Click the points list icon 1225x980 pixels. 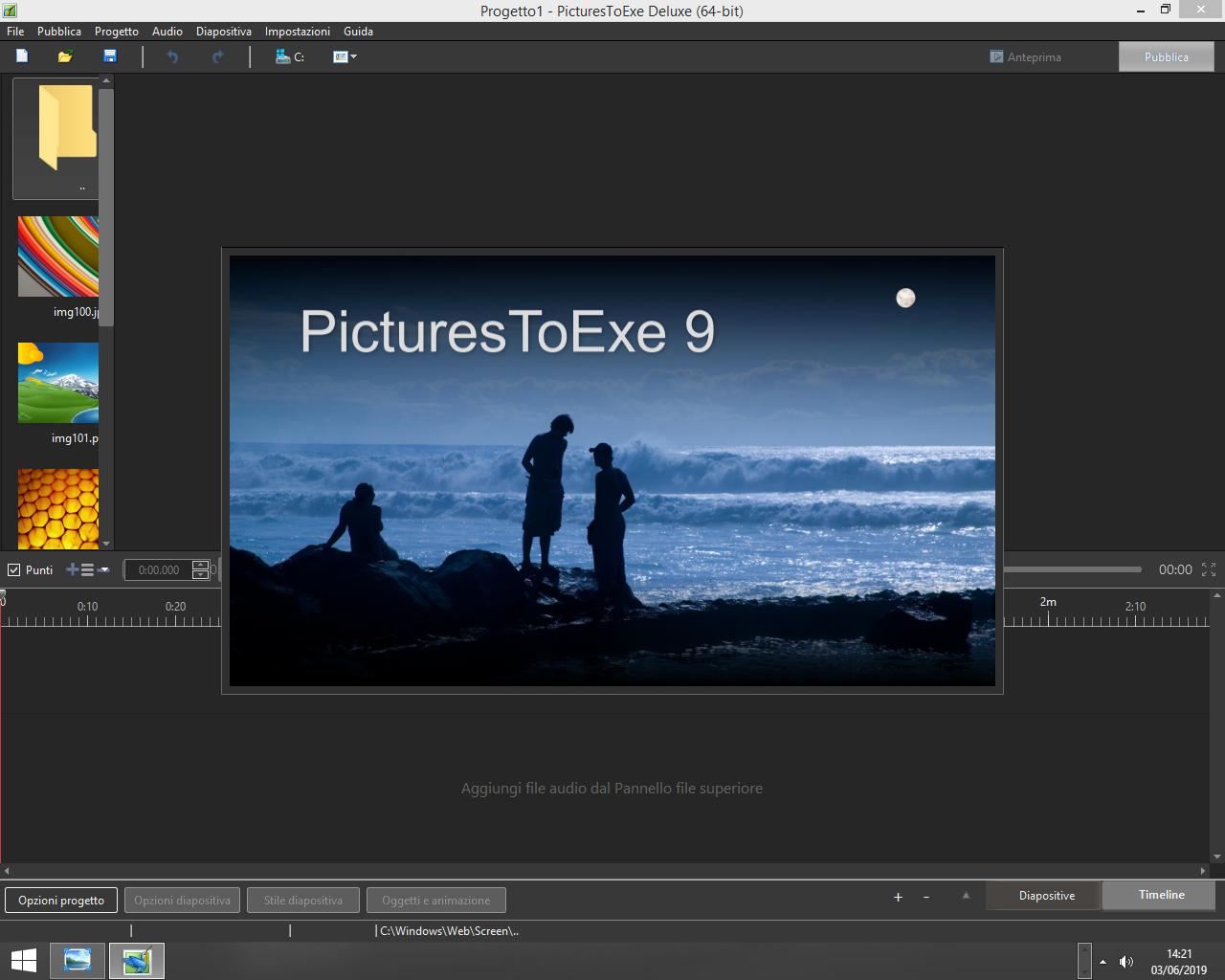pos(87,569)
